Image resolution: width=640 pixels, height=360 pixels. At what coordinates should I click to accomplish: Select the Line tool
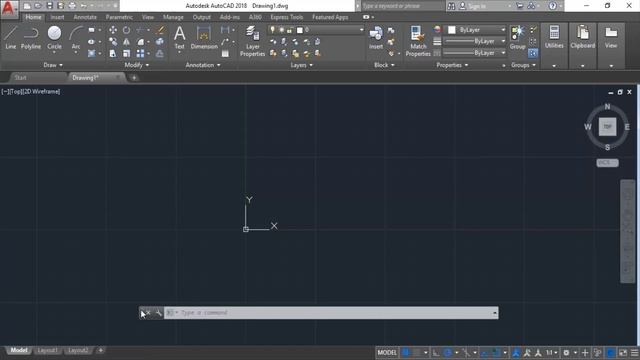pos(11,38)
